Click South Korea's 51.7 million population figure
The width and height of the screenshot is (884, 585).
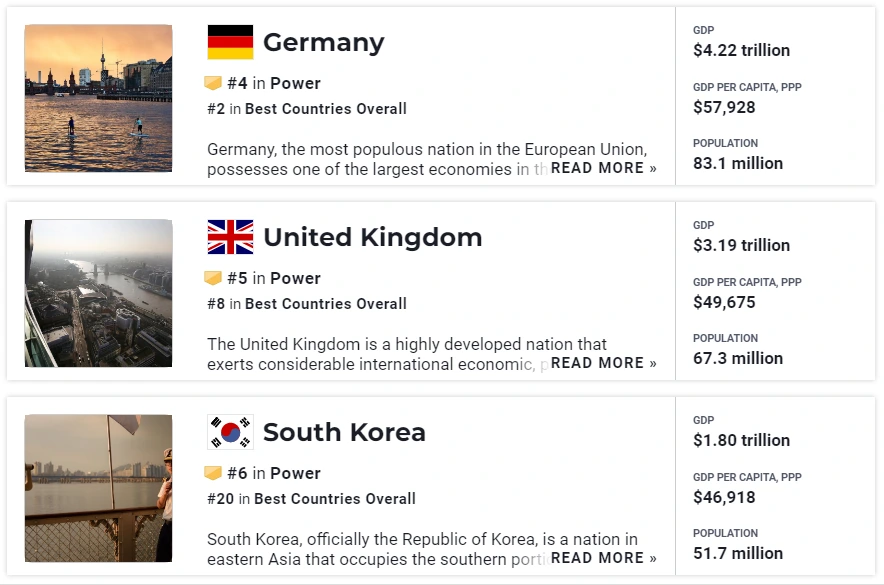(x=738, y=553)
